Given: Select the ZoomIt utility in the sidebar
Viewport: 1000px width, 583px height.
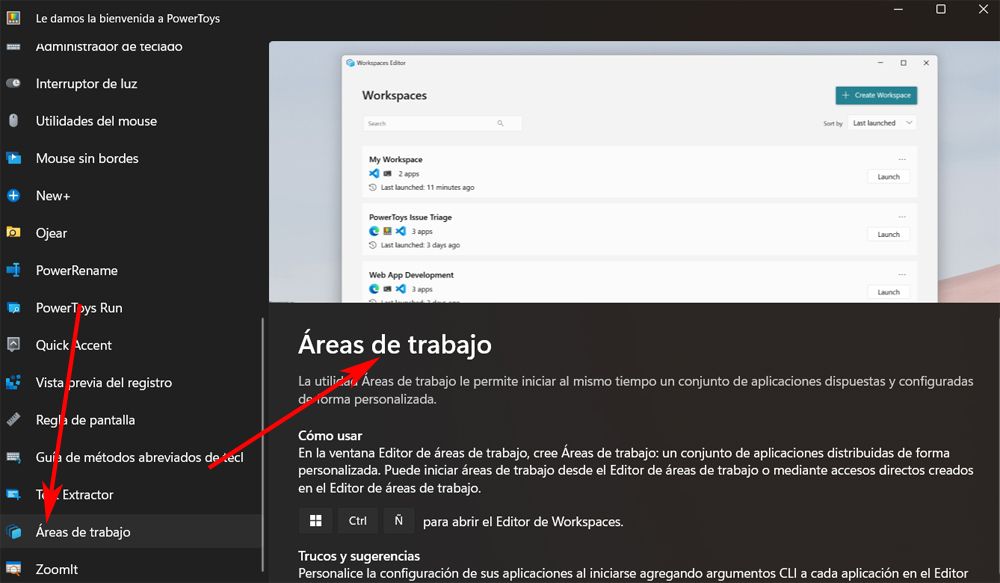Looking at the screenshot, I should pyautogui.click(x=13, y=569).
